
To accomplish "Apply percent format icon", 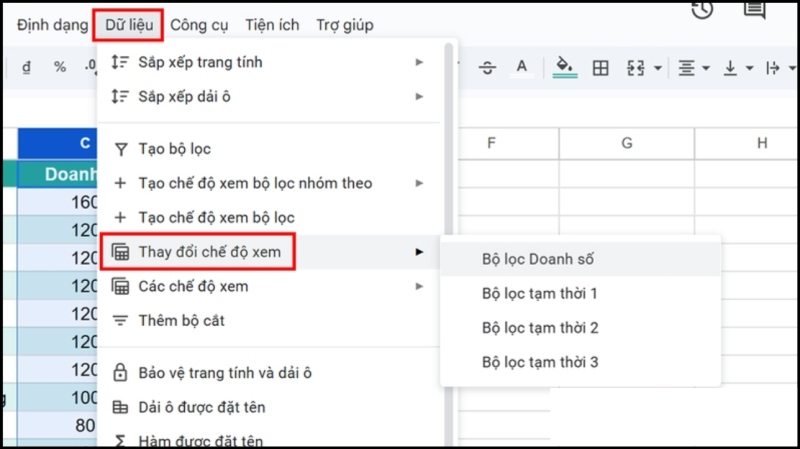I will [x=60, y=67].
